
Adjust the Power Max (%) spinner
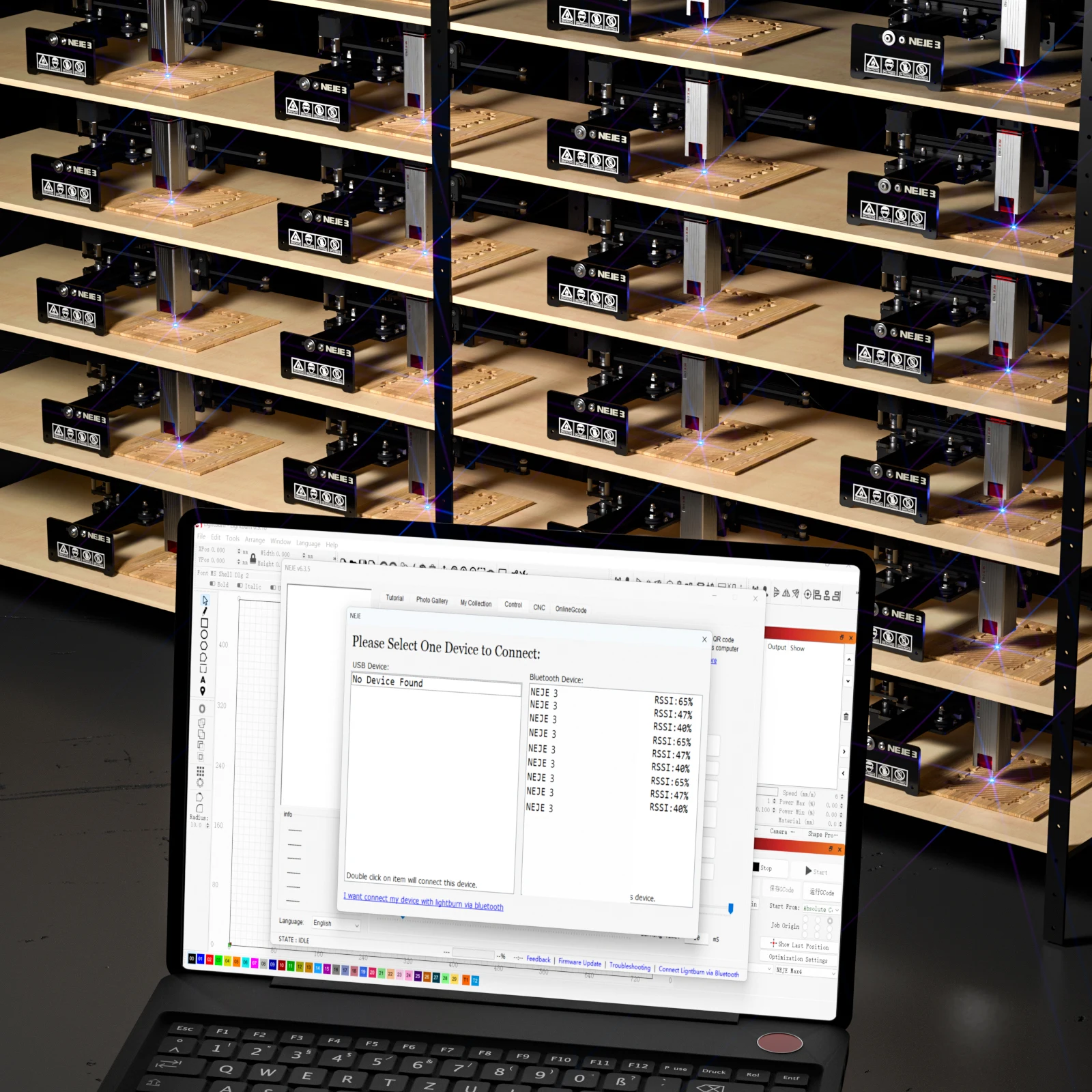[x=841, y=805]
